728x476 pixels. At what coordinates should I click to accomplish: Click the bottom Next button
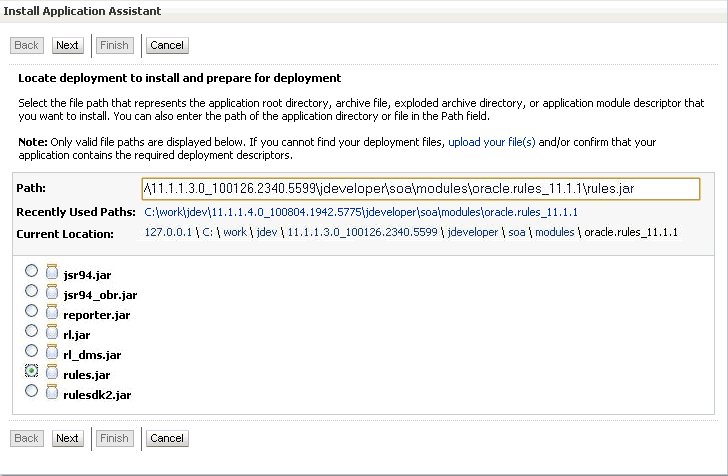point(68,438)
